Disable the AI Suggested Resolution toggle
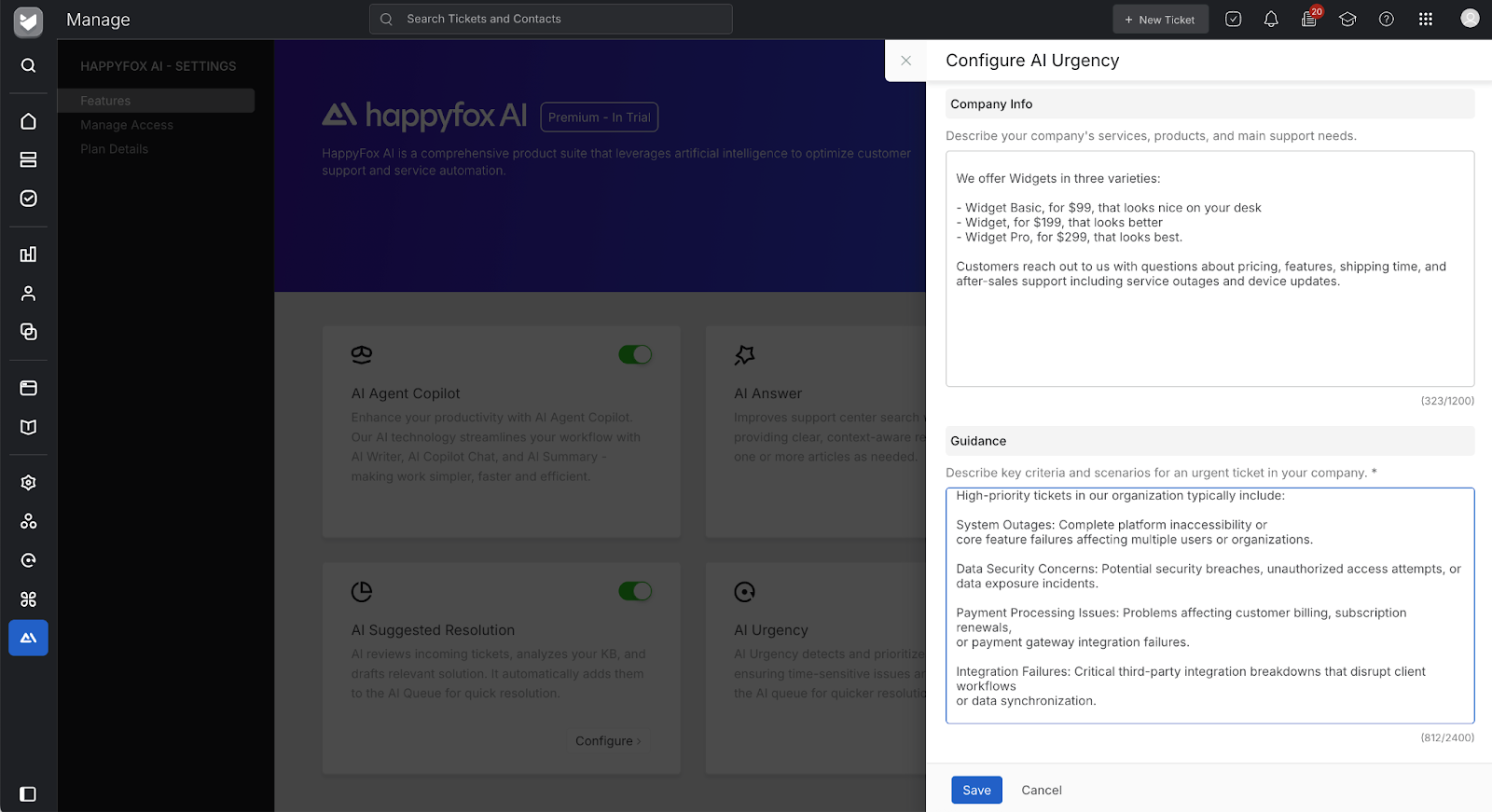1492x812 pixels. (635, 591)
